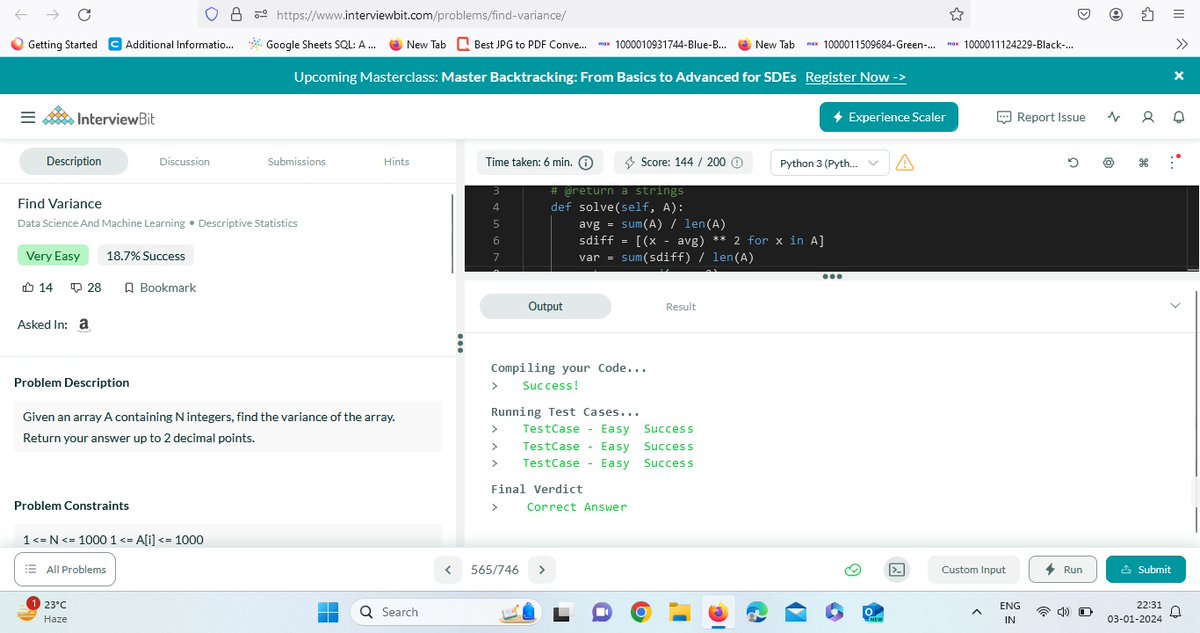
Task: Select the Result tab
Action: 681,306
